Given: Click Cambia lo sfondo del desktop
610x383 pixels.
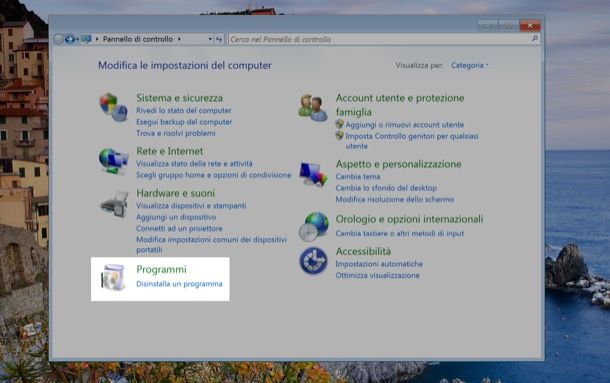Looking at the screenshot, I should point(386,188).
